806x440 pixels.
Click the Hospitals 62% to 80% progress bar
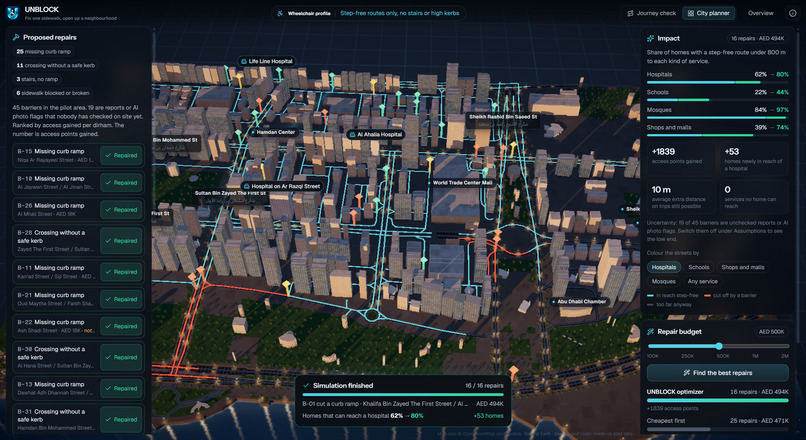[718, 82]
